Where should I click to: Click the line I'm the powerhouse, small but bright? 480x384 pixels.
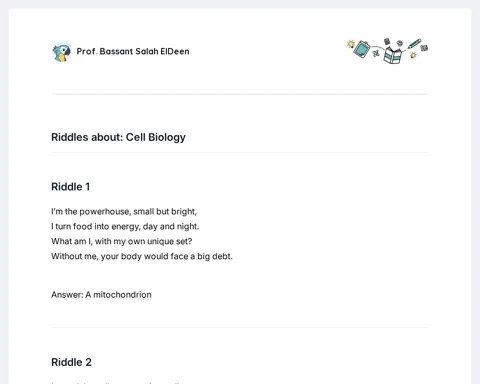click(x=124, y=212)
